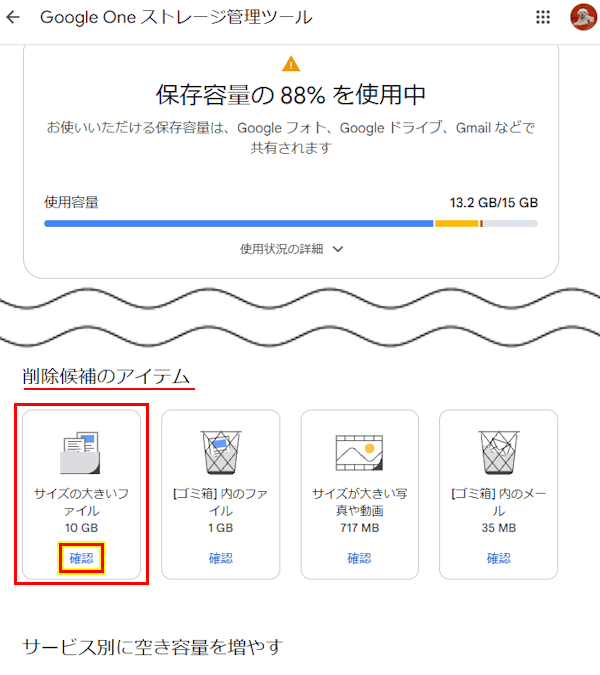Viewport: 600px width, 675px height.
Task: Click the 13.2 GB/15 GB usage value
Action: (494, 203)
